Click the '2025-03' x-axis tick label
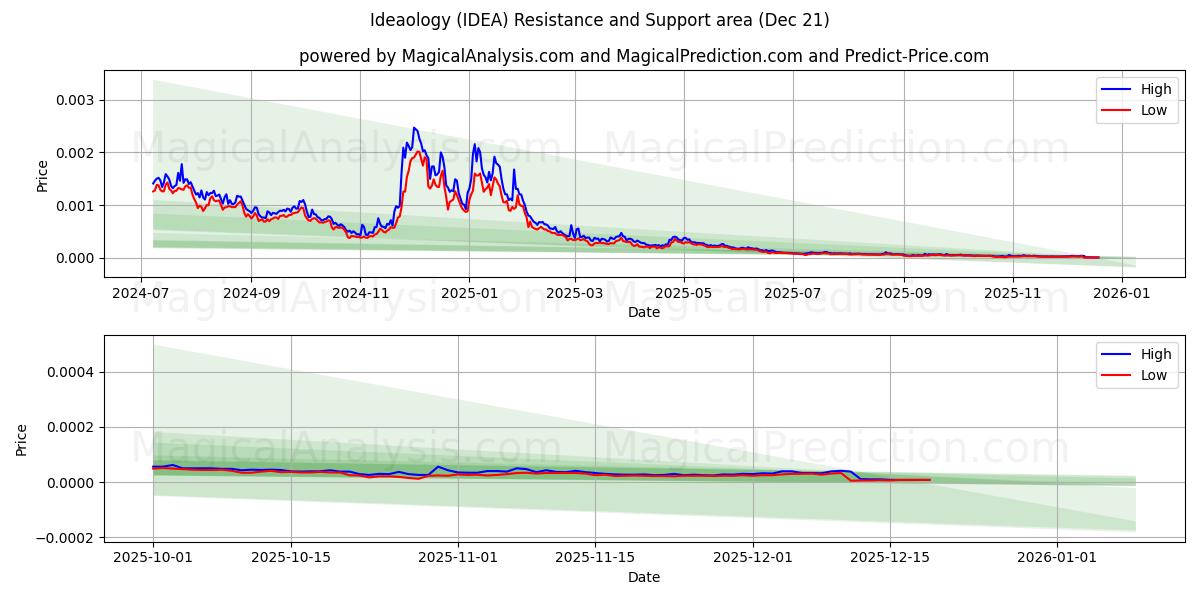Screen dimensions: 1200x600 pyautogui.click(x=575, y=293)
